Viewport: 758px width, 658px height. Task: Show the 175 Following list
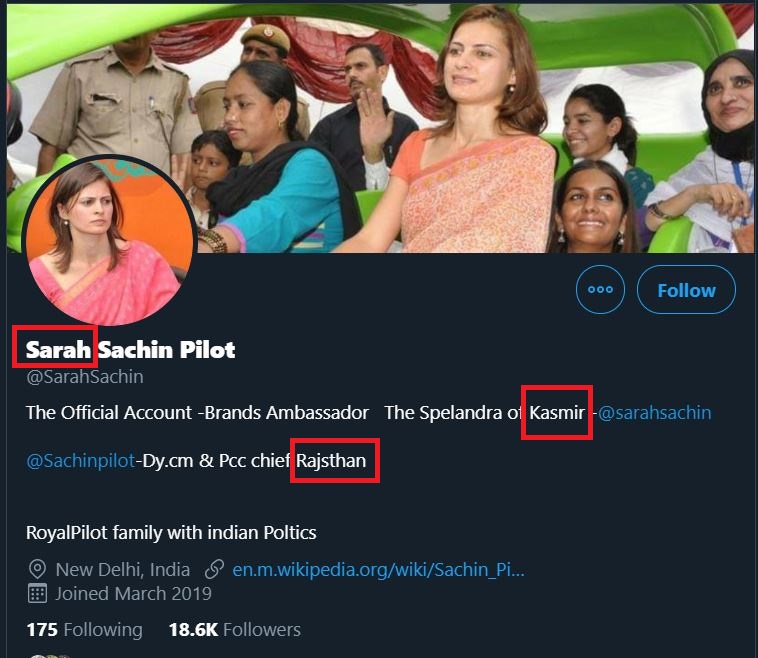coord(84,629)
